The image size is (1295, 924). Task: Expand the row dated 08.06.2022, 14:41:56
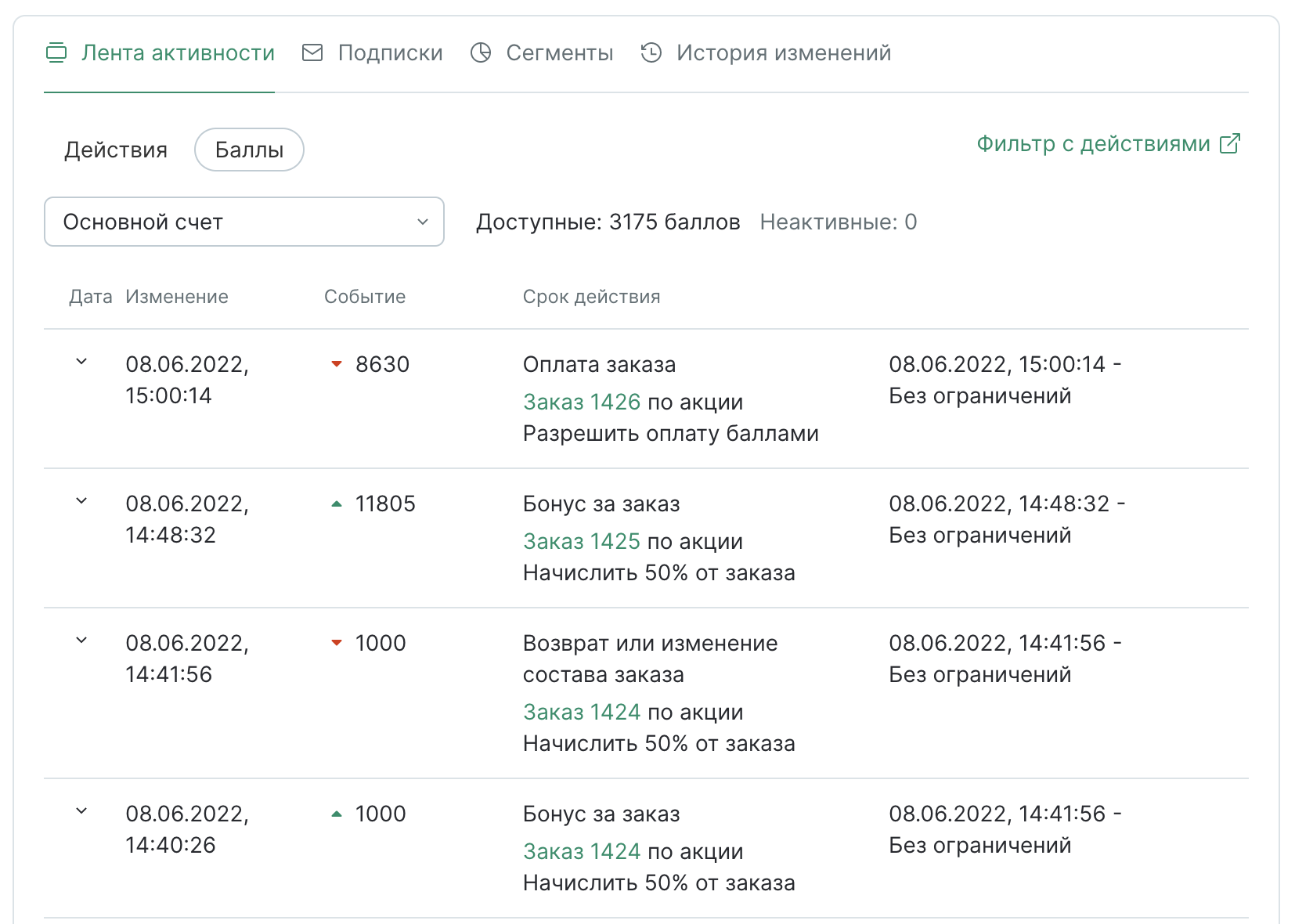tap(81, 641)
